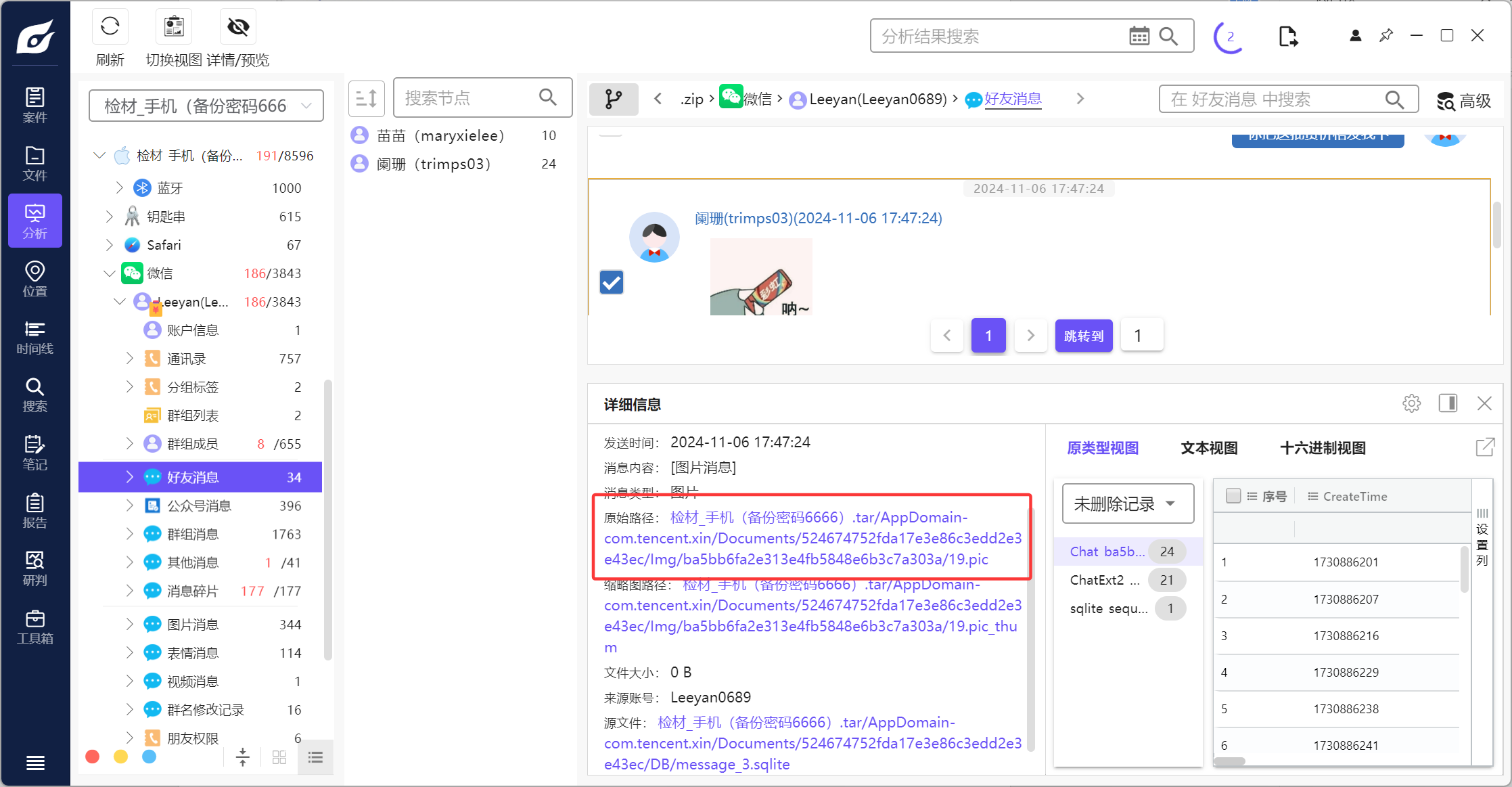Click the node sort order icon
This screenshot has height=787, width=1512.
(x=367, y=99)
